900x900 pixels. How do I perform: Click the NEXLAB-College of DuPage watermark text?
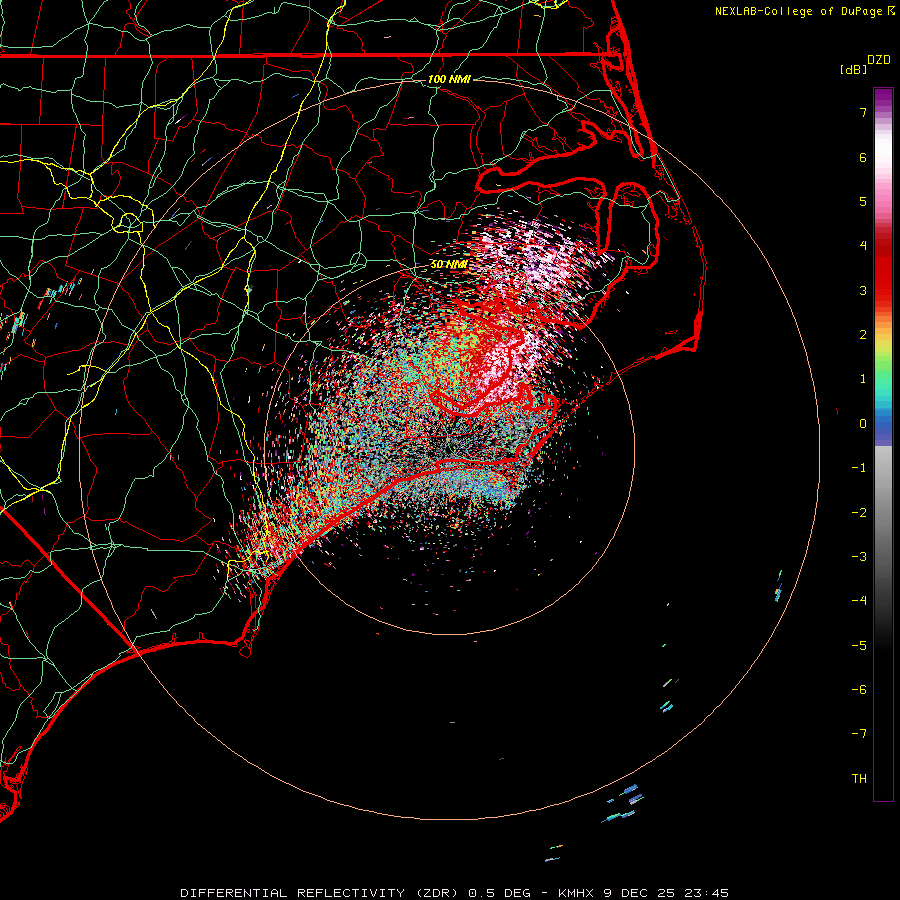tap(798, 11)
